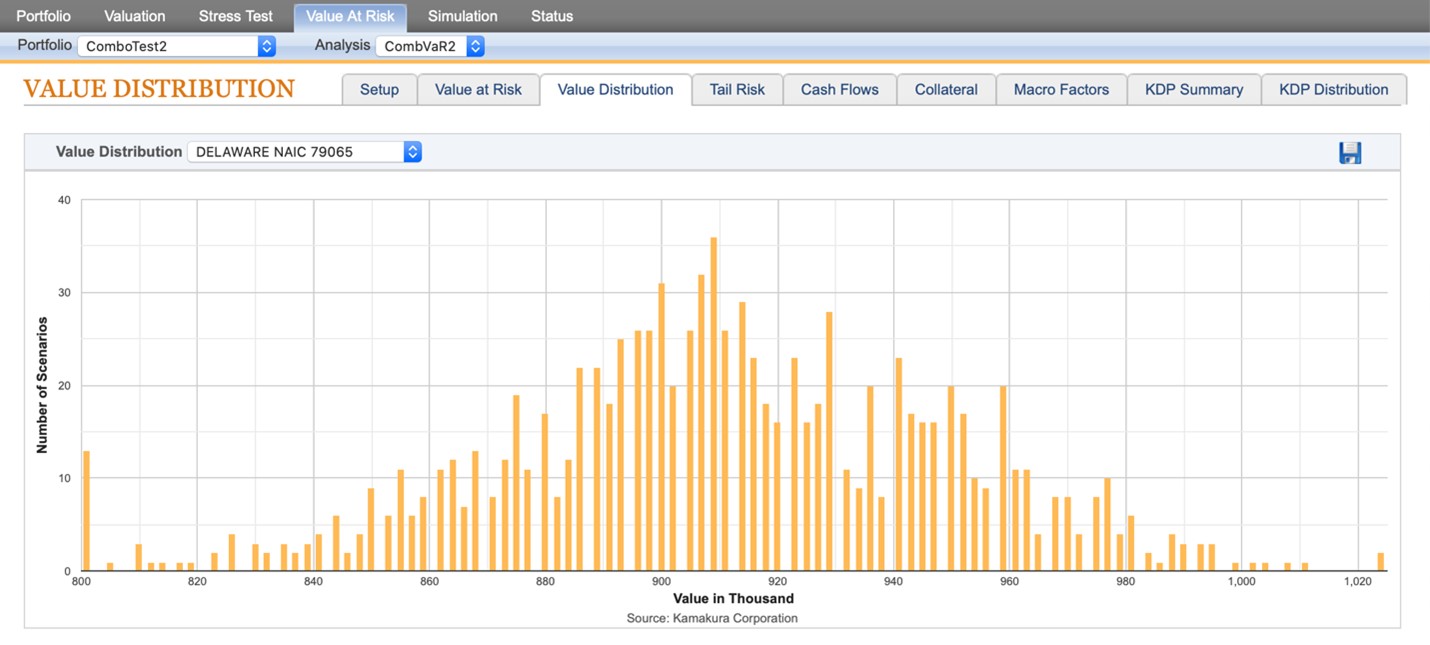Open the Value at Risk tab

click(478, 89)
